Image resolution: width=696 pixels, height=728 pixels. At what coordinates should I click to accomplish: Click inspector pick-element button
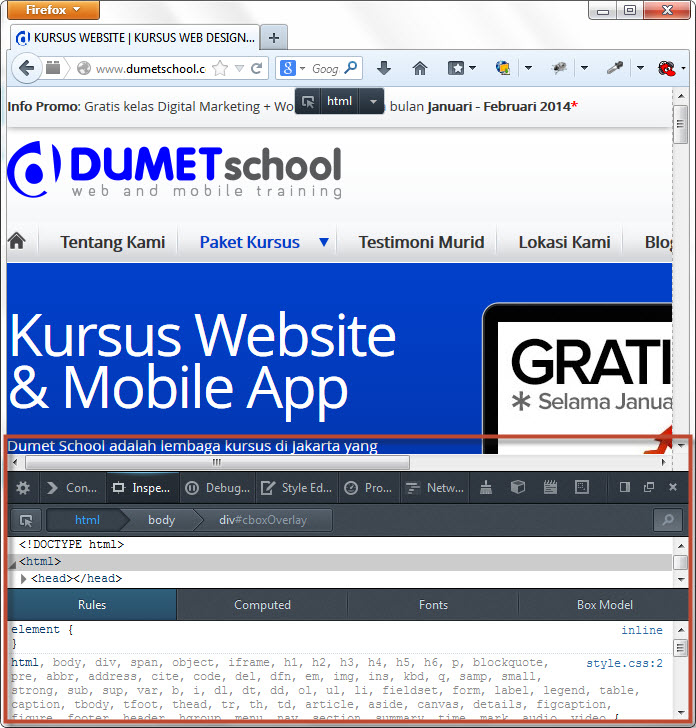coord(26,520)
